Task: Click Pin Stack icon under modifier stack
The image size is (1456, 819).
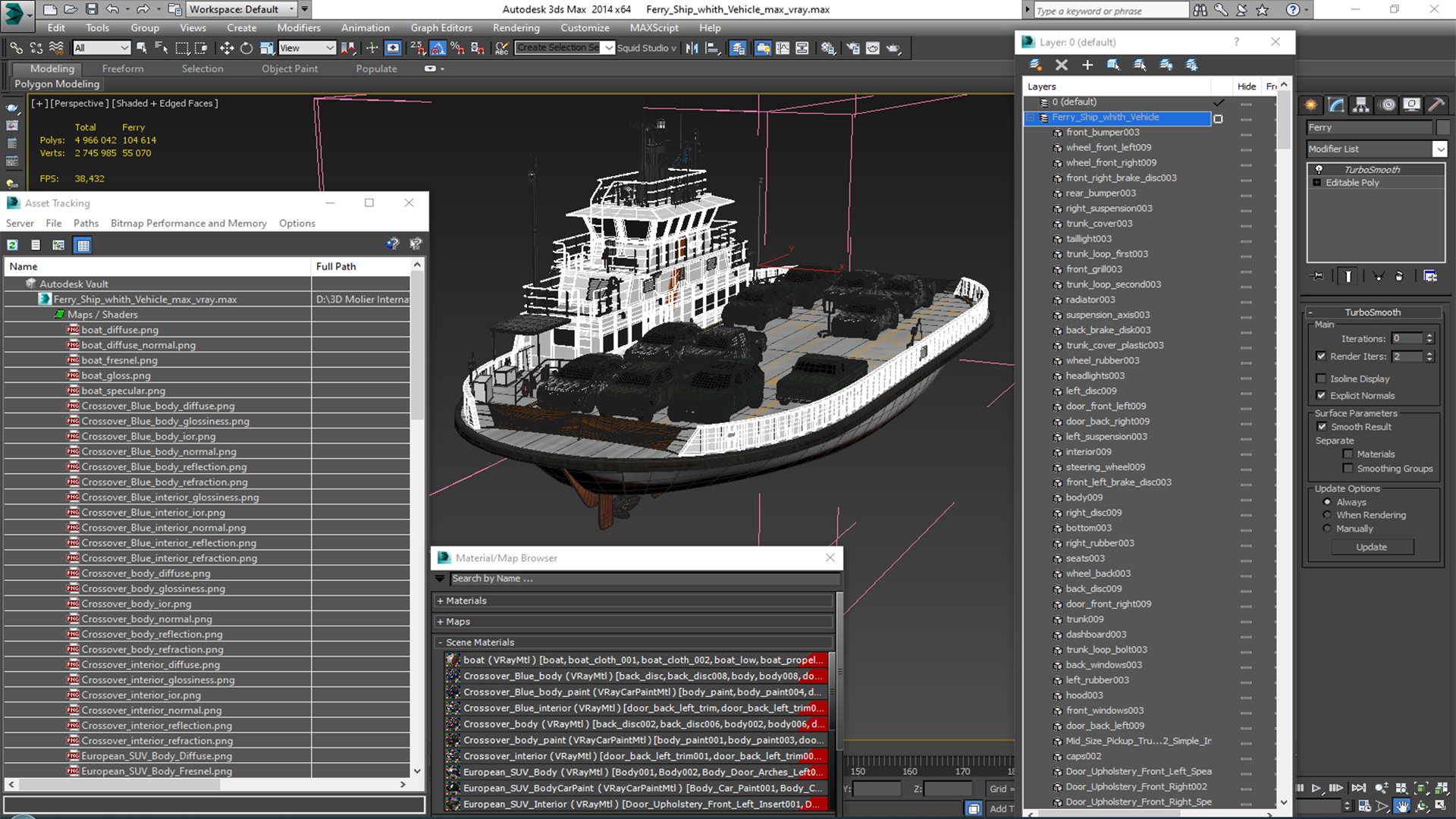Action: [1318, 276]
